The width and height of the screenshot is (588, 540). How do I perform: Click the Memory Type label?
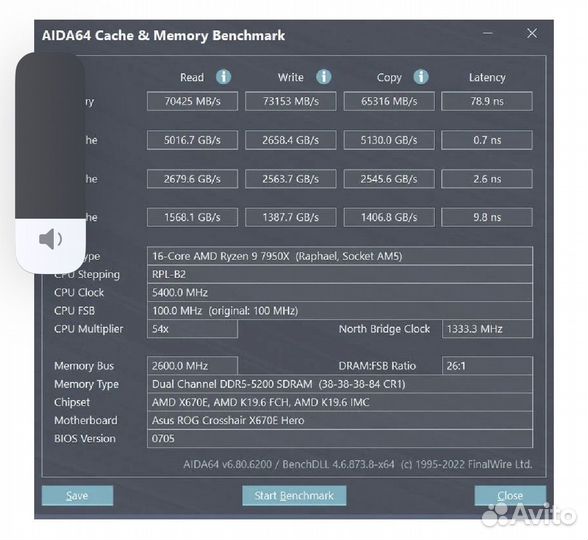pyautogui.click(x=86, y=384)
